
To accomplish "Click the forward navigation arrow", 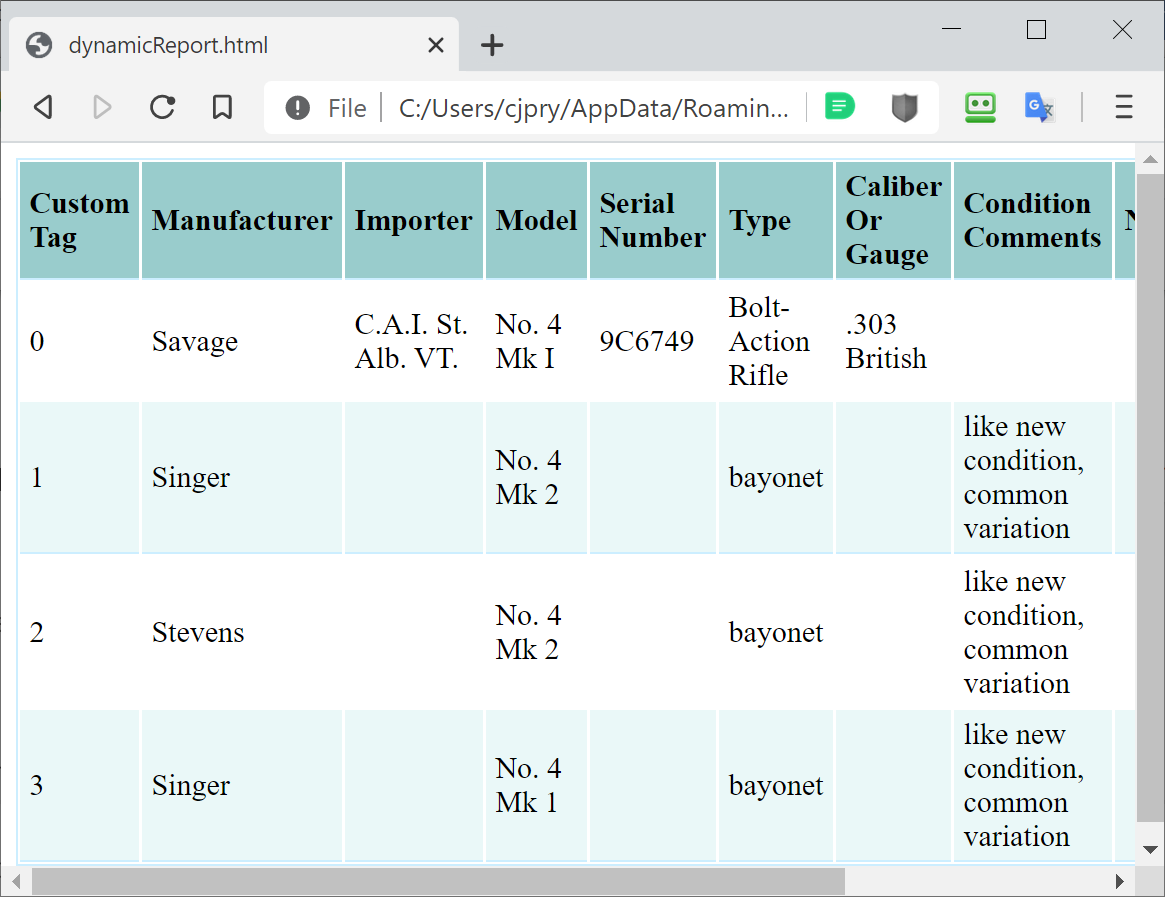I will [103, 108].
